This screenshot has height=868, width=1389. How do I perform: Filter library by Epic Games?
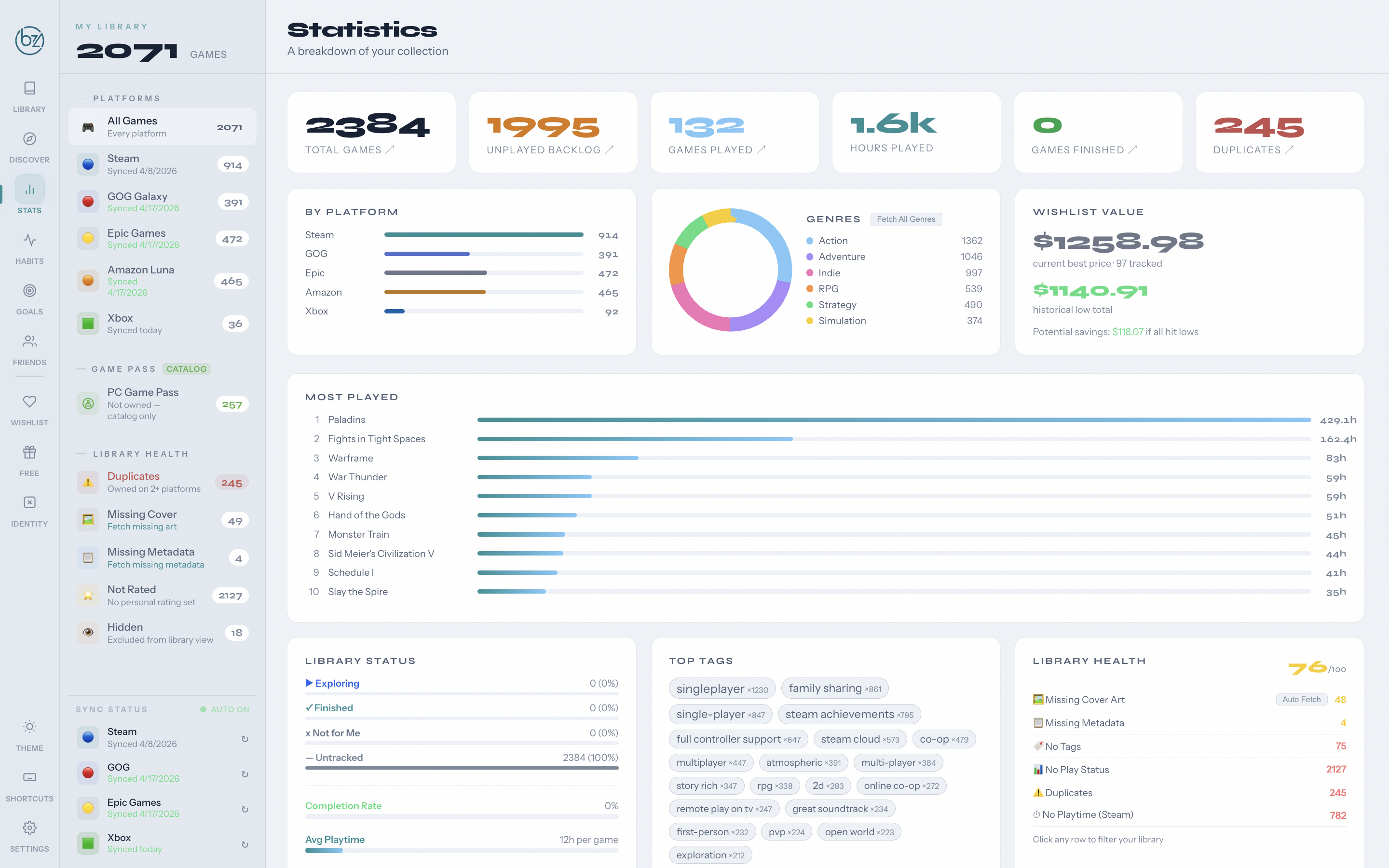coord(163,239)
